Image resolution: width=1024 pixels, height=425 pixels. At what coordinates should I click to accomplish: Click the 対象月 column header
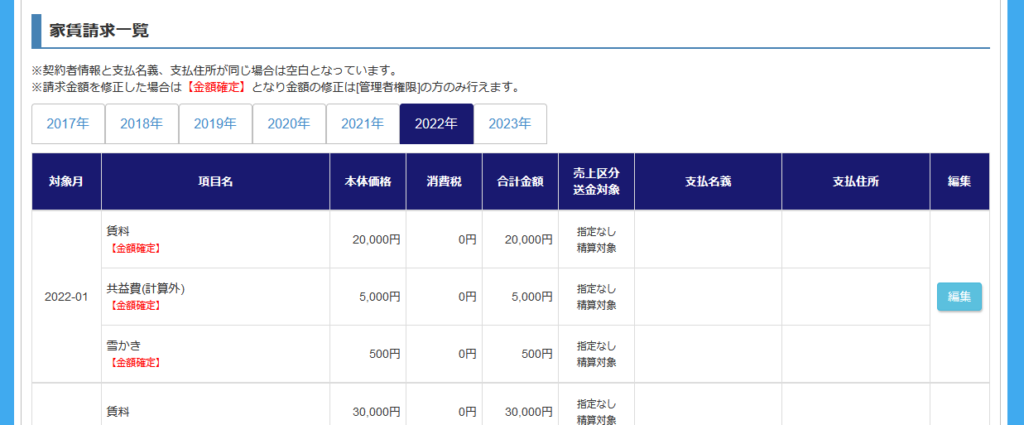tap(67, 182)
